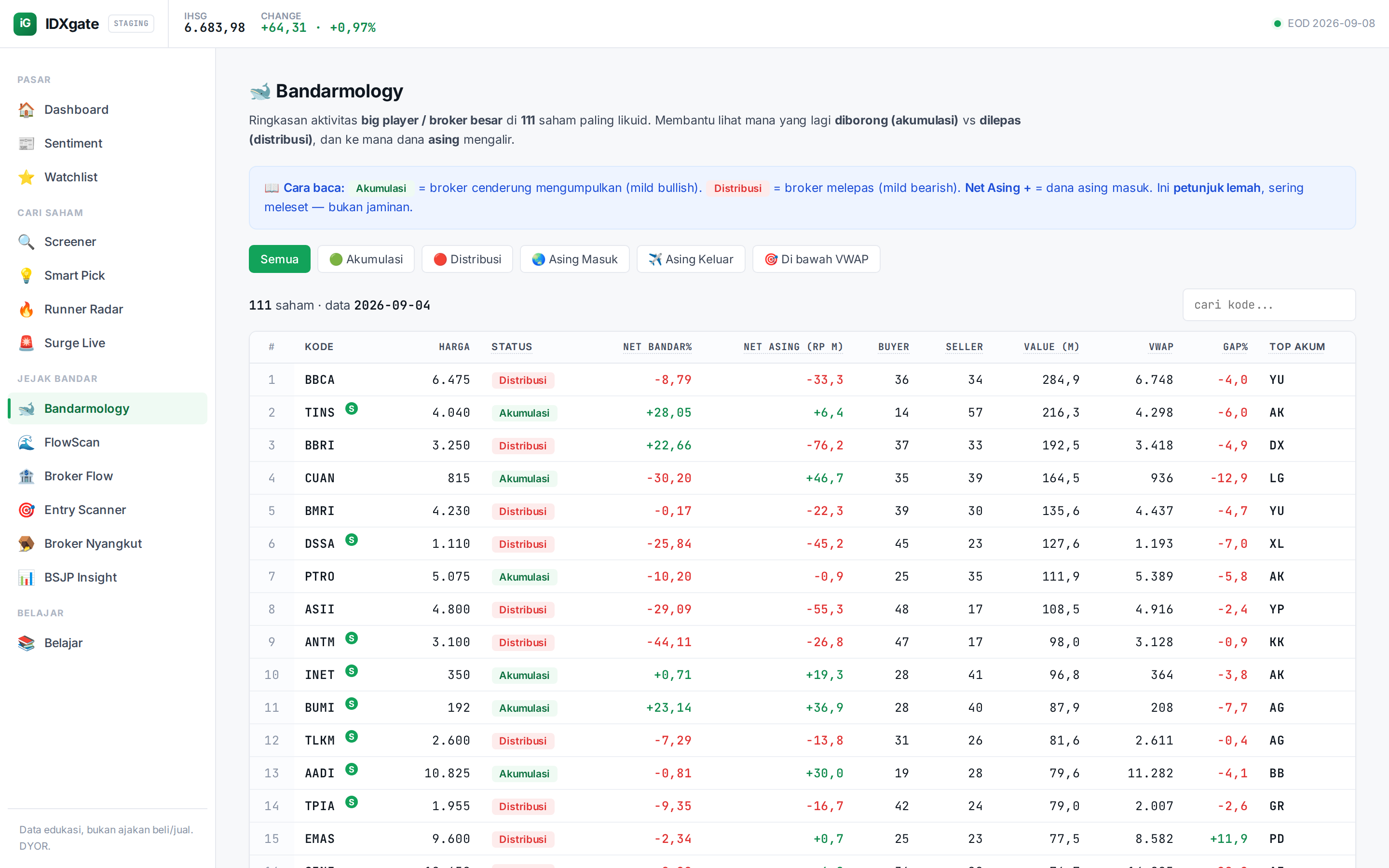The image size is (1389, 868).
Task: Focus the cari kode search field
Action: pos(1269,305)
